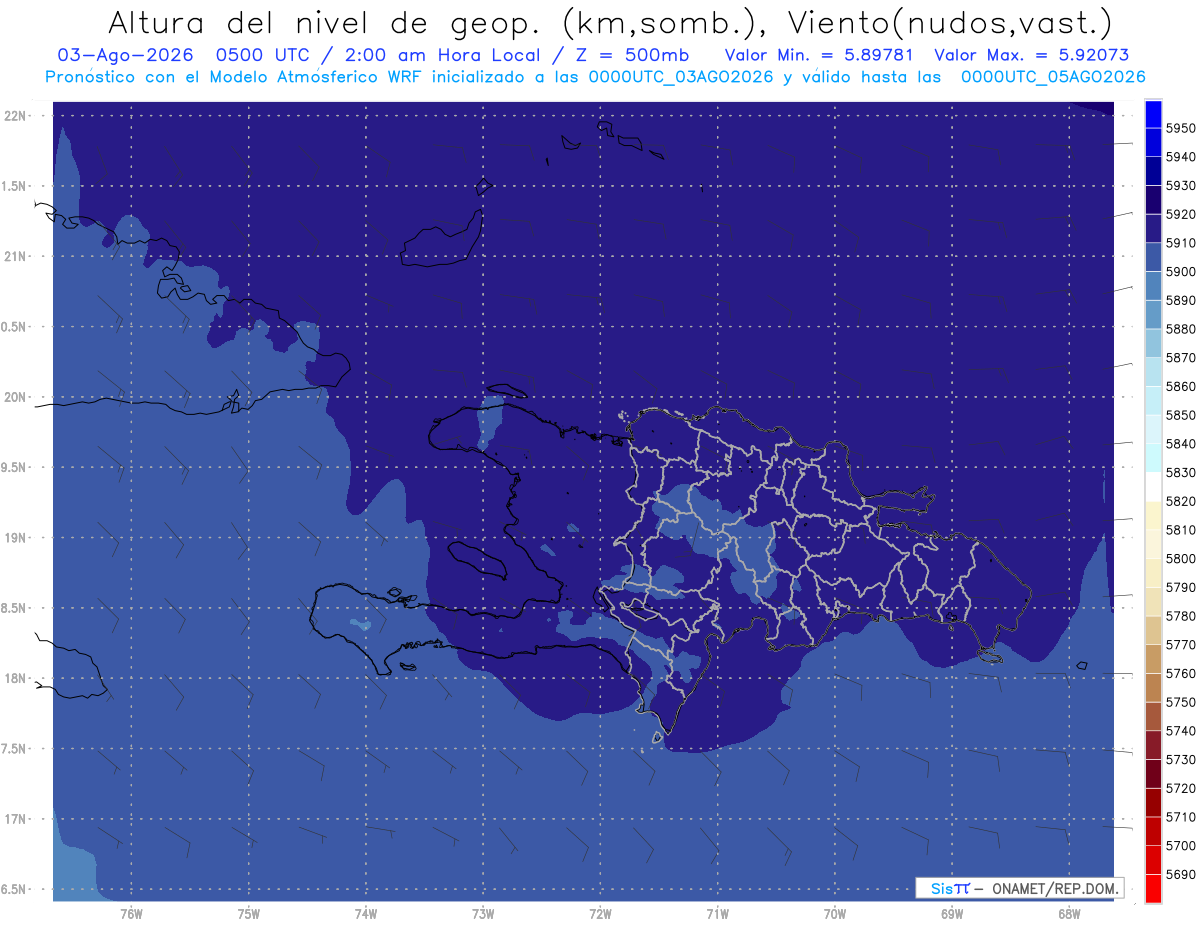The height and width of the screenshot is (927, 1200).
Task: Click the 5720 color scale label
Action: [x=1180, y=789]
